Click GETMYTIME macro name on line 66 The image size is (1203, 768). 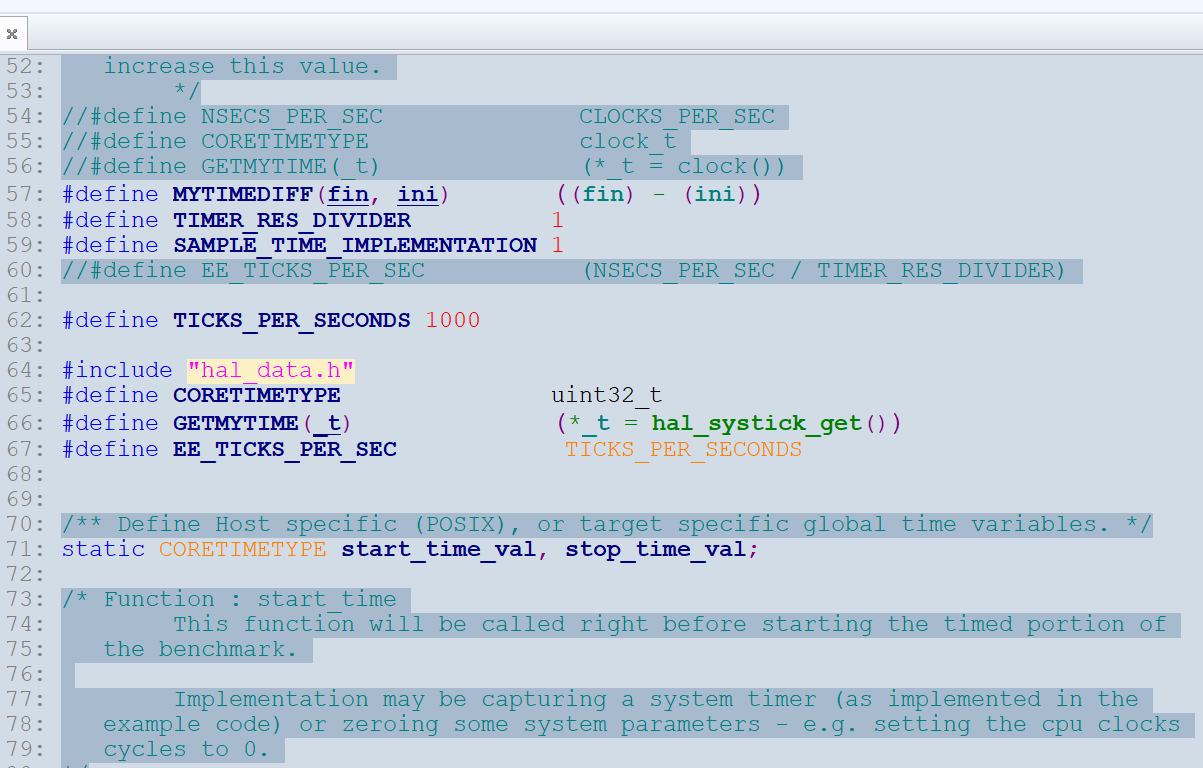click(236, 423)
